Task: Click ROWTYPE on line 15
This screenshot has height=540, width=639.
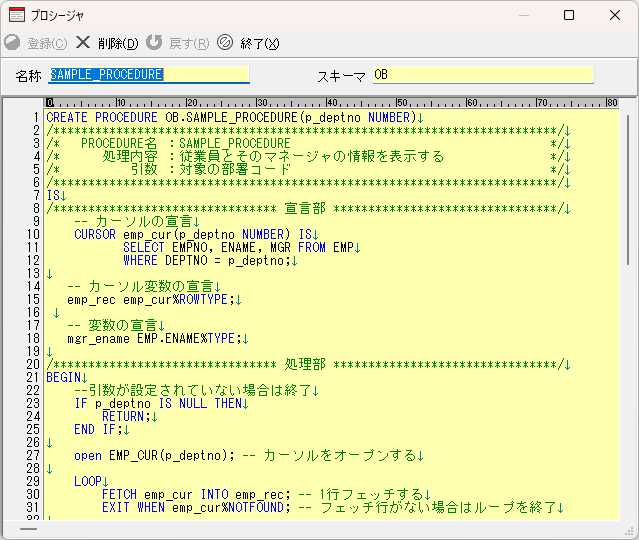Action: click(x=203, y=300)
